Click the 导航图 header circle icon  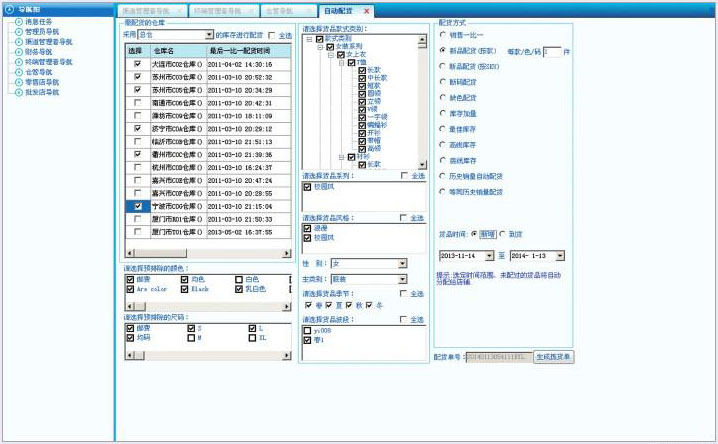pyautogui.click(x=10, y=9)
